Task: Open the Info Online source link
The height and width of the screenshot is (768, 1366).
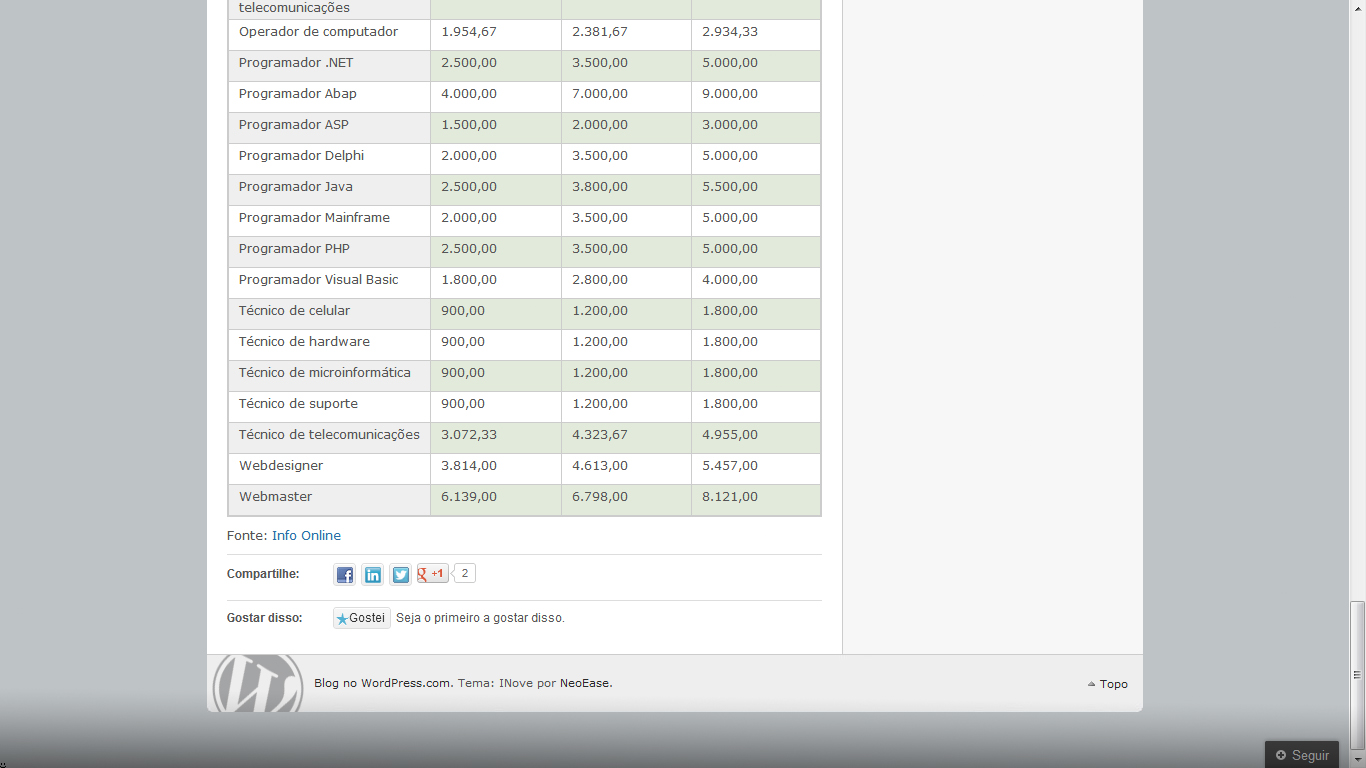Action: pos(306,536)
